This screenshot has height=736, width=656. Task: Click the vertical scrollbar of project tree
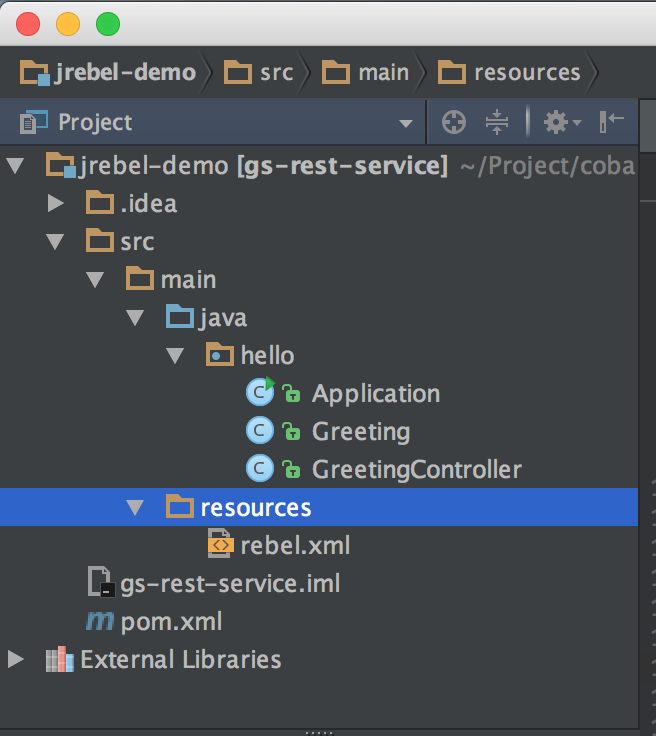pos(647,400)
